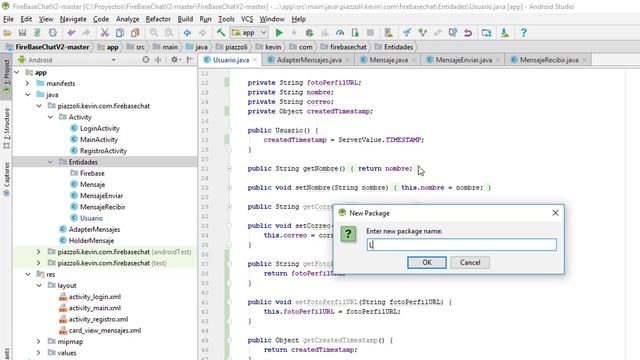Viewport: 640px width, 360px height.
Task: Expand the firebasechat (androidTest) package
Action: pos(39,252)
